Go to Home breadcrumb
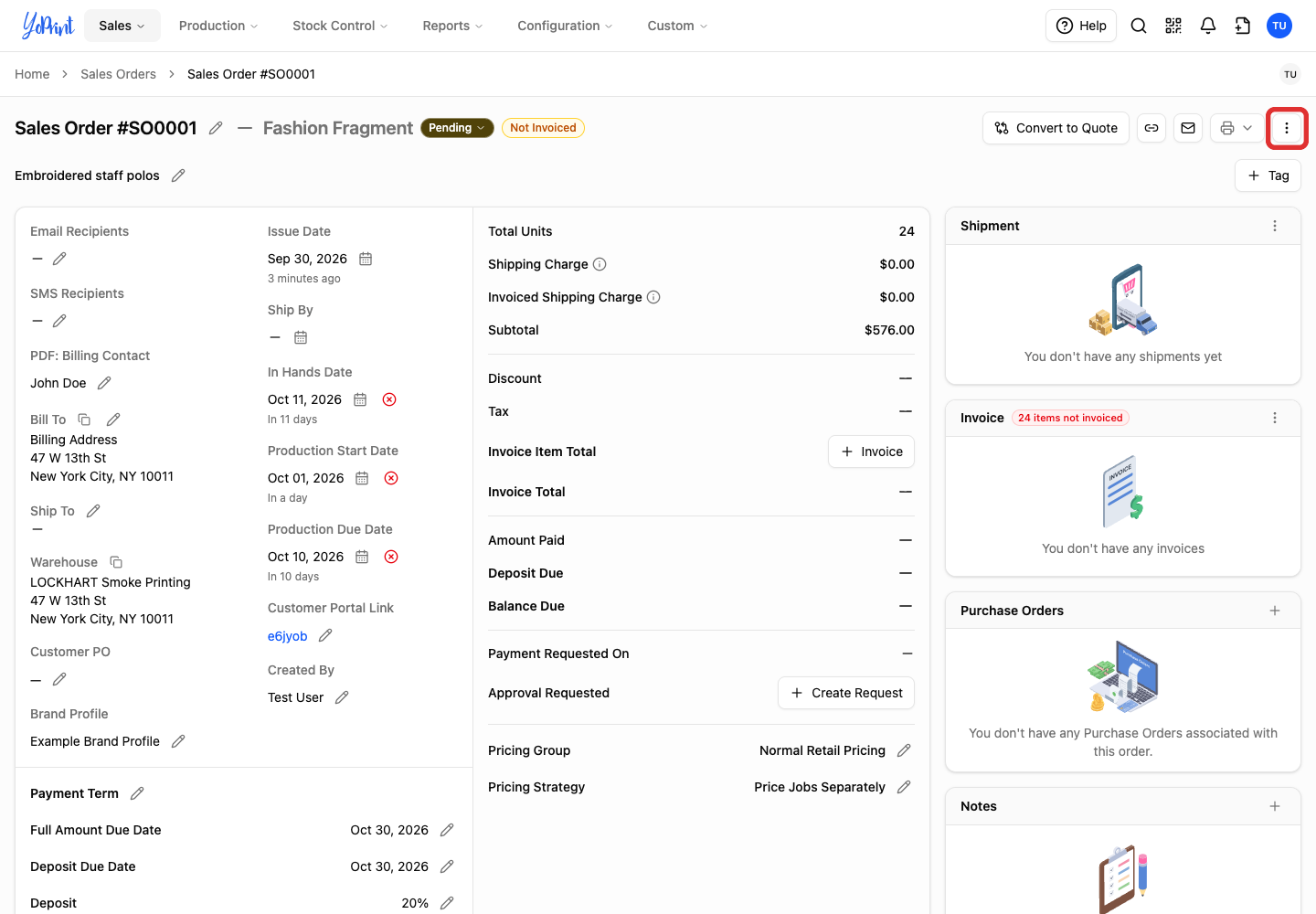 32,74
